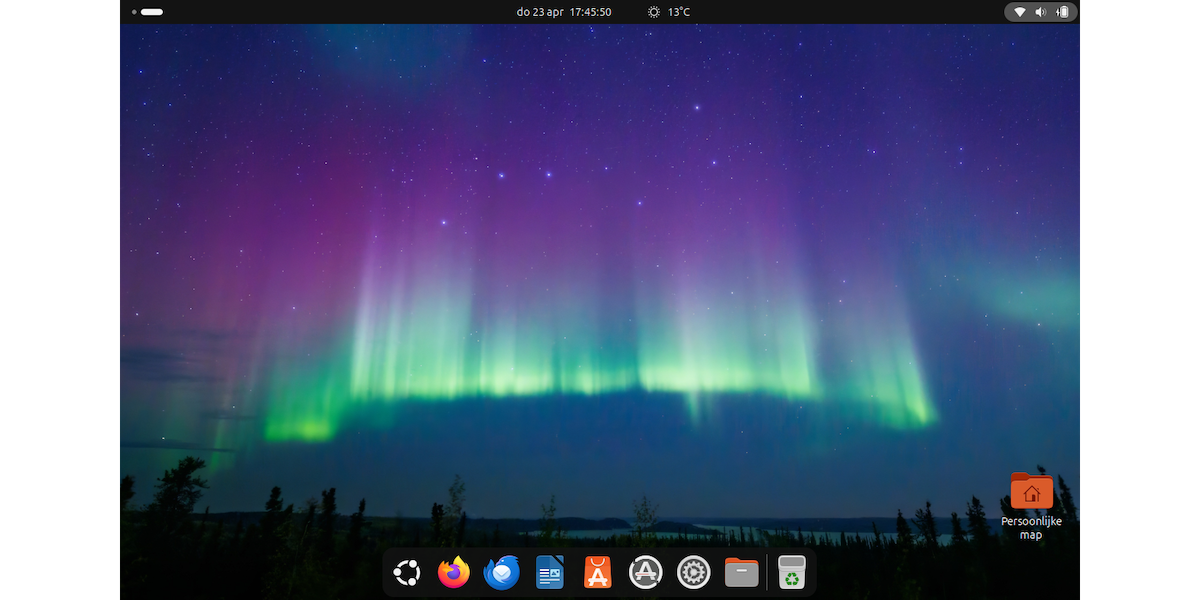This screenshot has height=600, width=1200.
Task: Launch Firefox from the dock
Action: (x=454, y=573)
